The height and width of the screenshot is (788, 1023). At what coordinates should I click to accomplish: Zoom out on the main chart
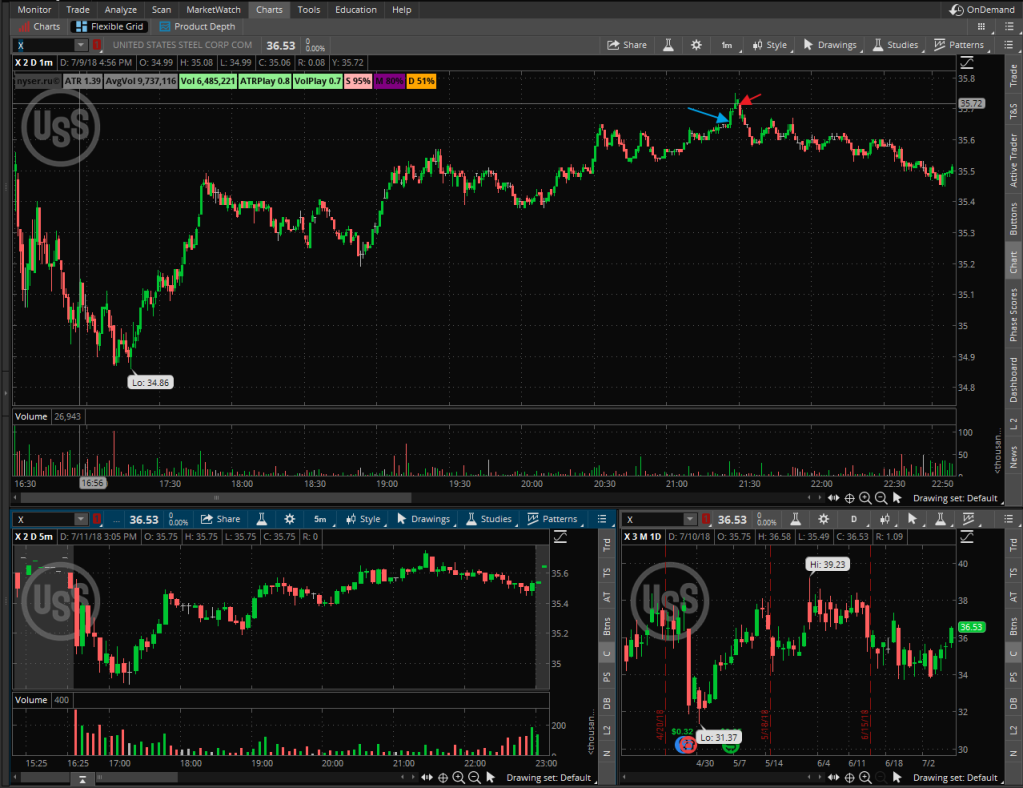click(881, 498)
